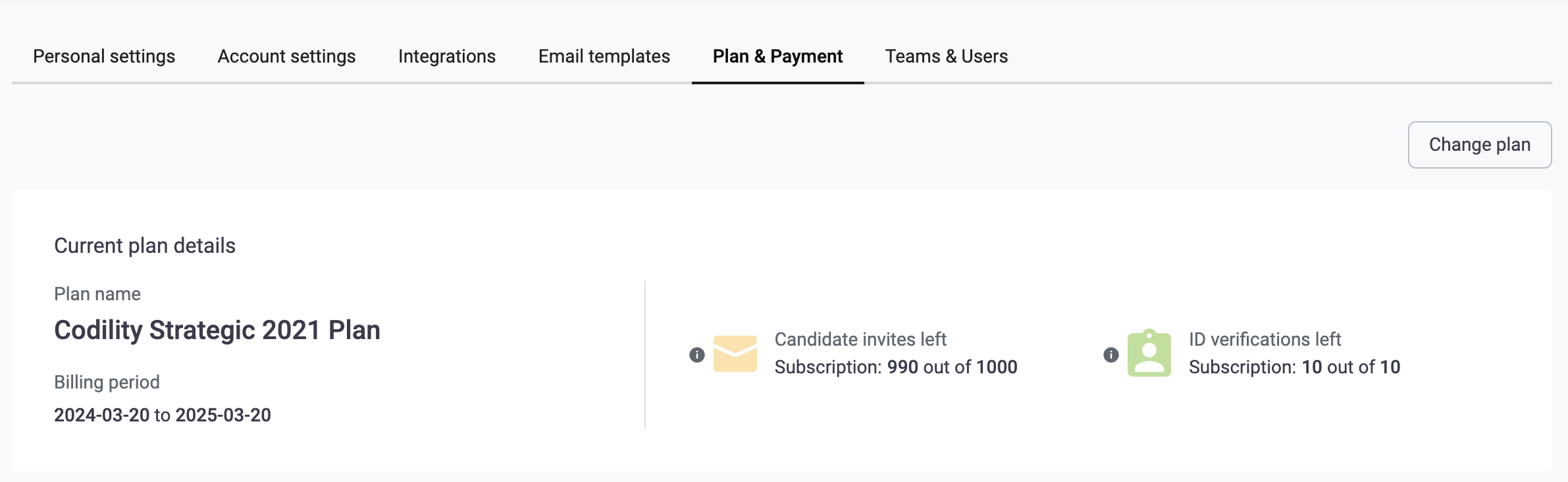Select the Plan & Payment tab

point(777,57)
